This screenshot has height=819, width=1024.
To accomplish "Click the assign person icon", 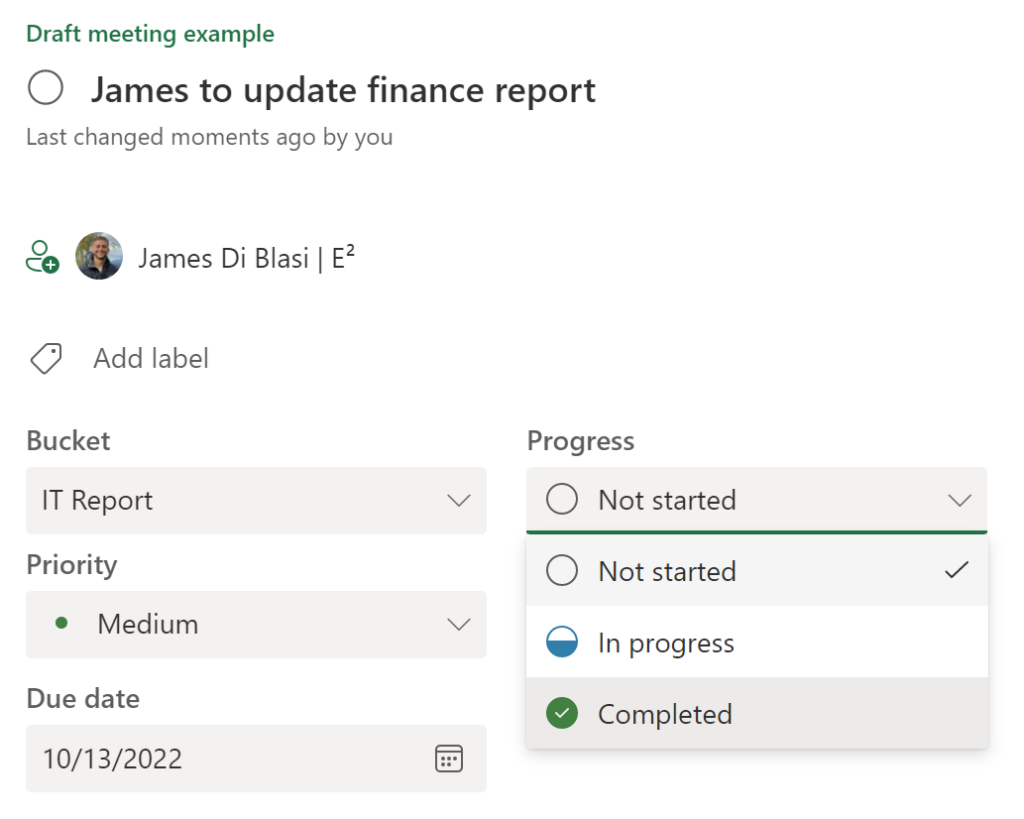I will point(42,257).
